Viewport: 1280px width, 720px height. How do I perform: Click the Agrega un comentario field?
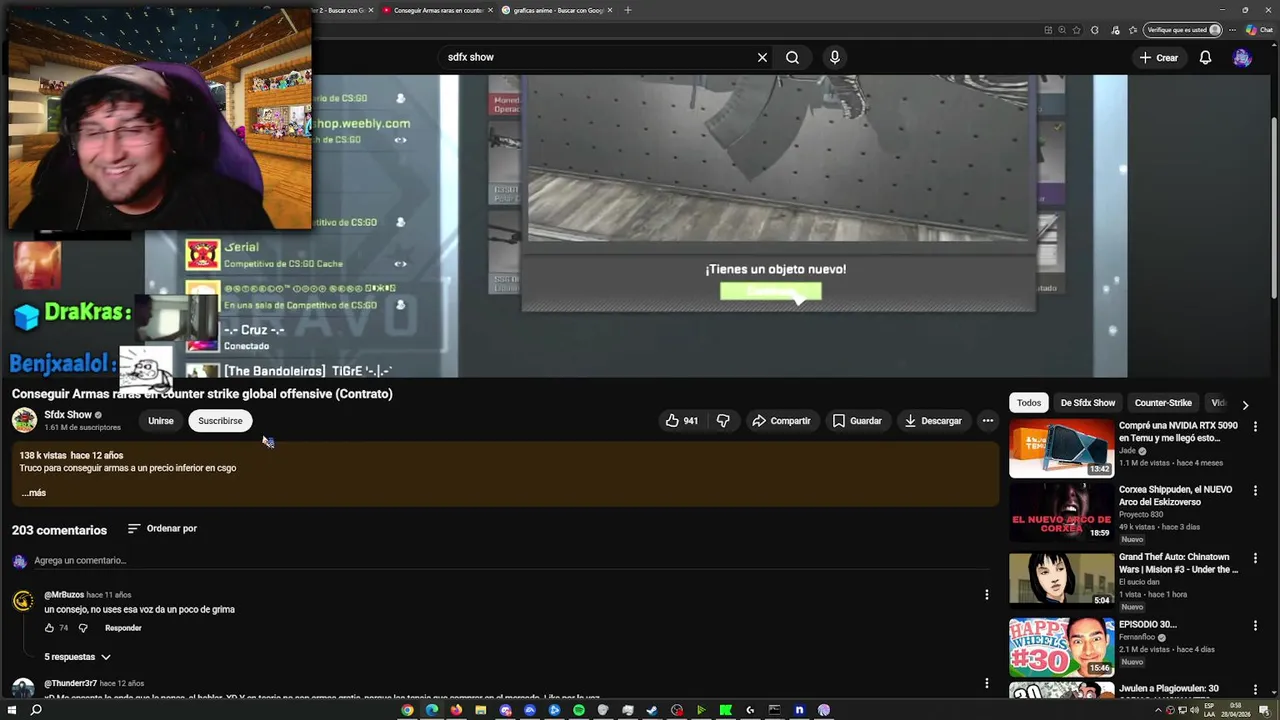80,560
